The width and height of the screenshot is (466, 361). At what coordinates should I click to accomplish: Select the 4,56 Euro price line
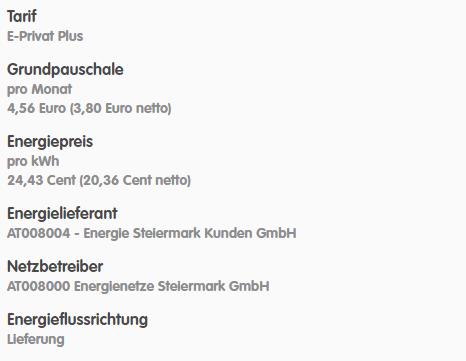89,108
